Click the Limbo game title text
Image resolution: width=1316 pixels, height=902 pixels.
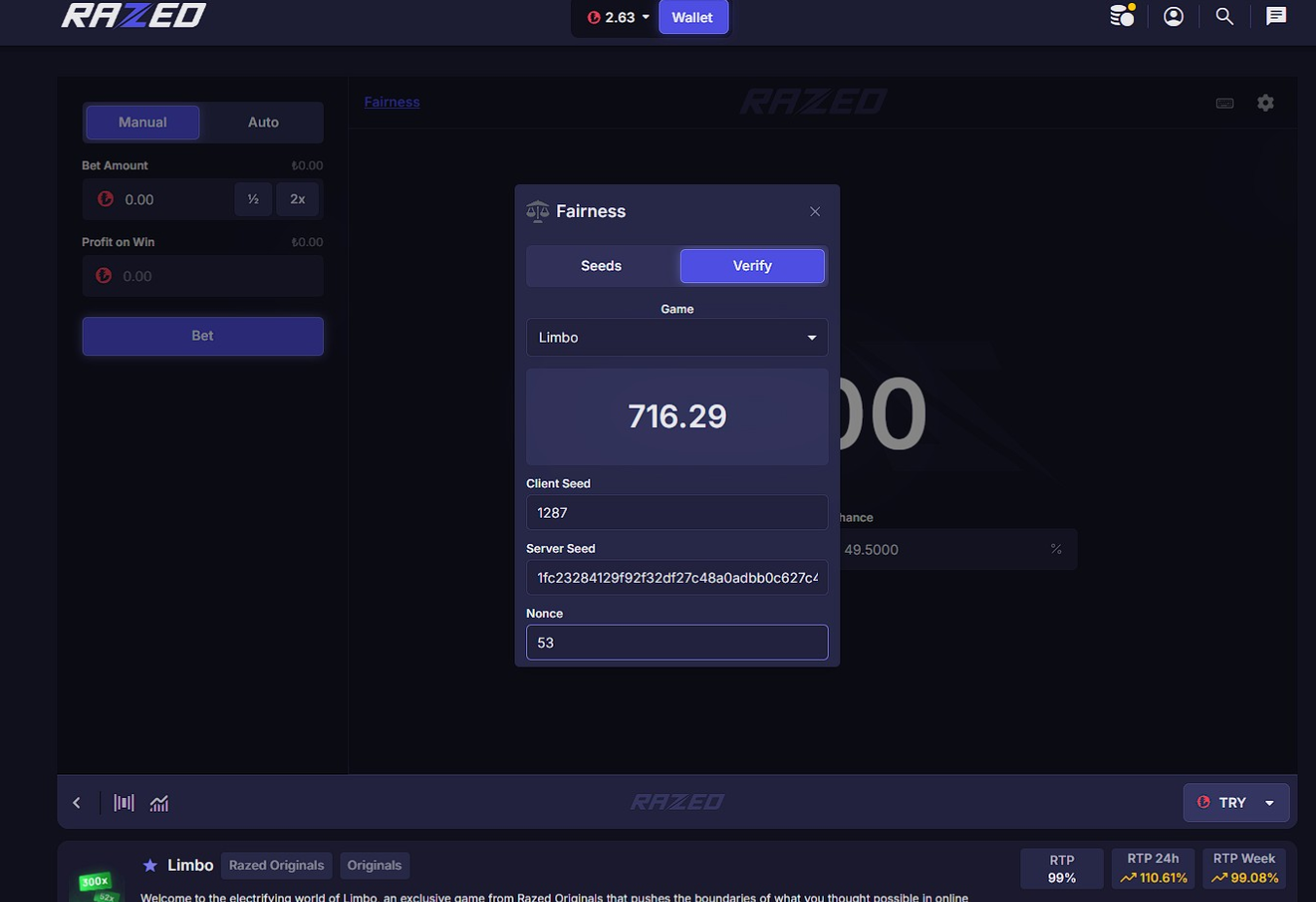click(x=191, y=865)
